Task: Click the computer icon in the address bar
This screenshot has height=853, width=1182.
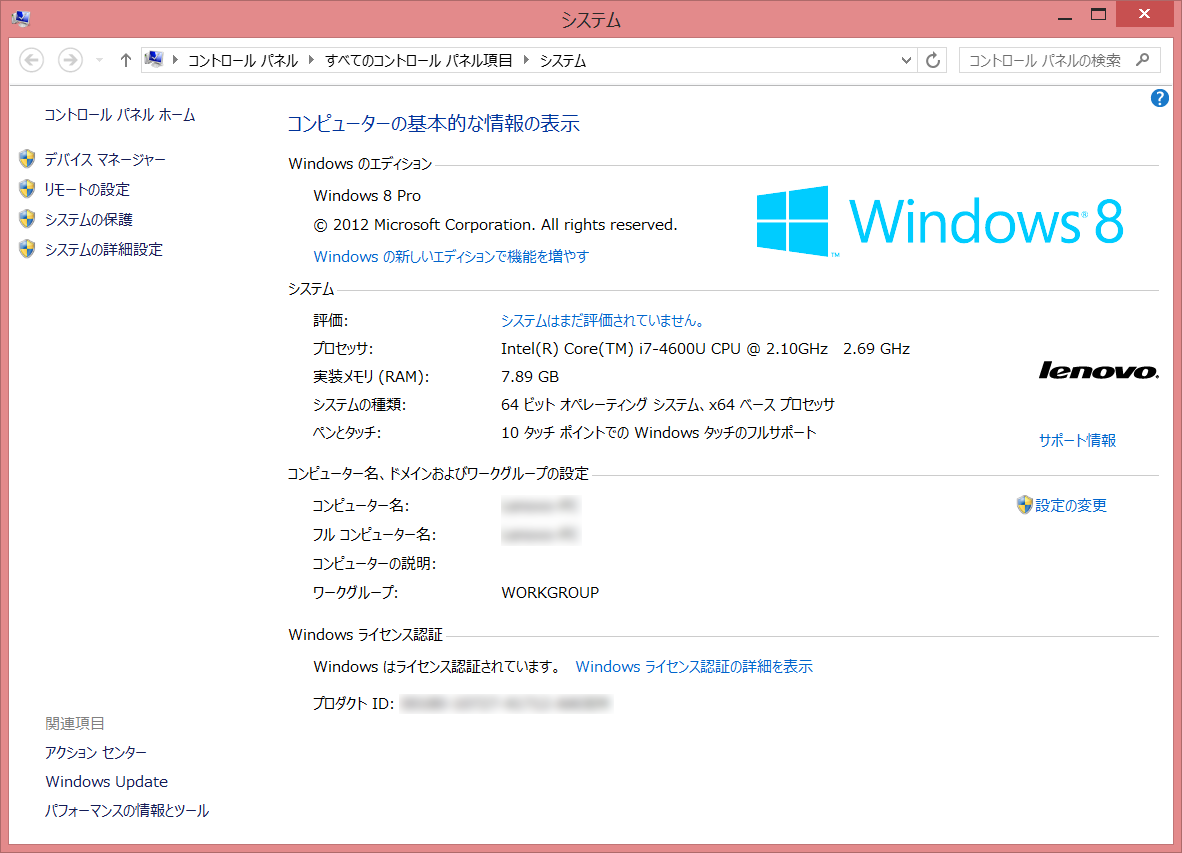Action: click(x=154, y=60)
